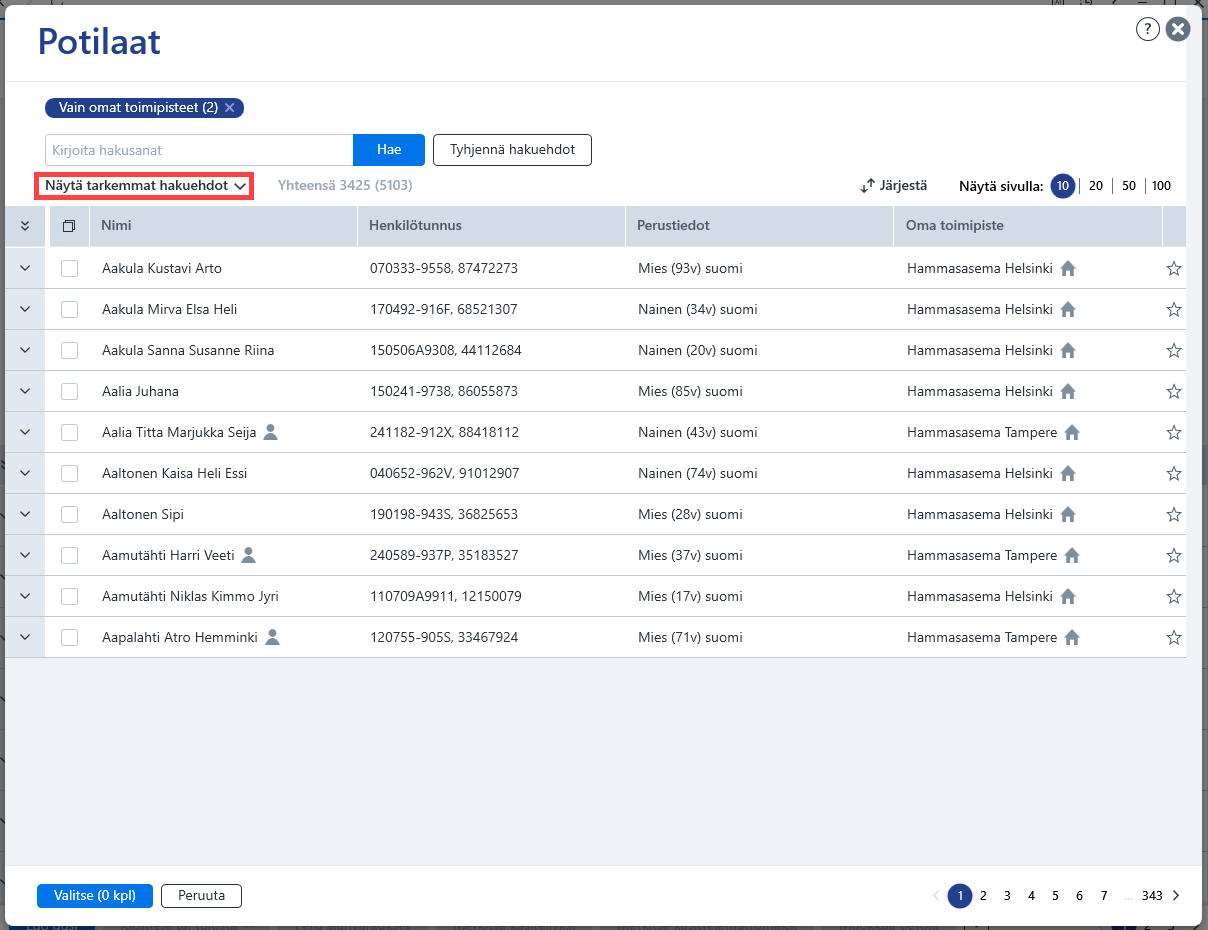Image resolution: width=1208 pixels, height=930 pixels.
Task: Star the Aalia Juhana patient row
Action: pos(1174,391)
